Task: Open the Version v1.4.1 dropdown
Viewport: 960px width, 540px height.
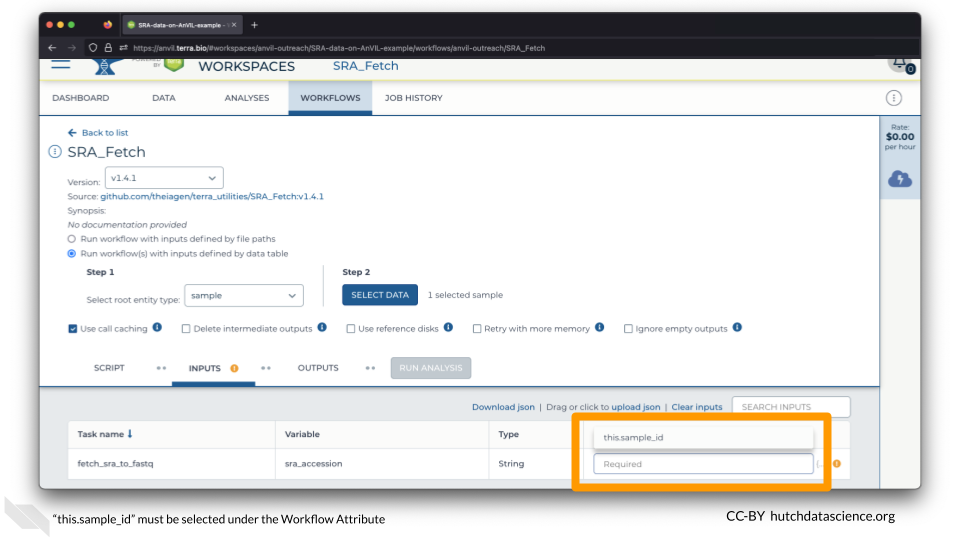Action: 164,178
